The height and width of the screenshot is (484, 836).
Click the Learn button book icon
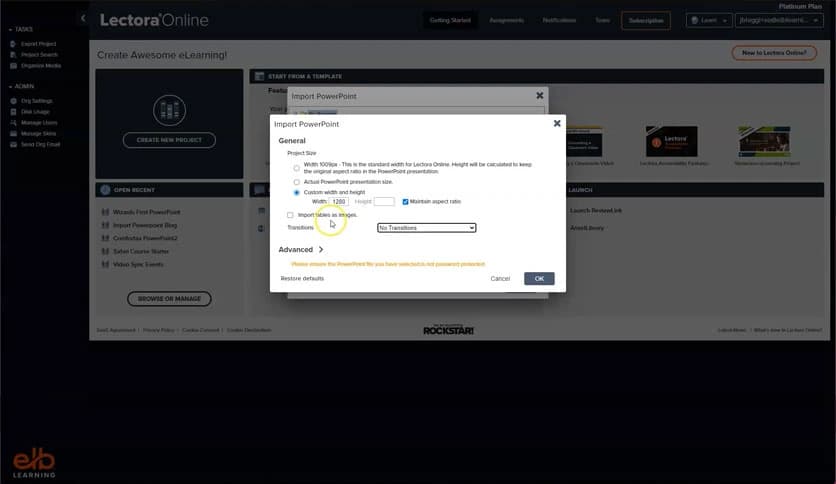tap(695, 20)
